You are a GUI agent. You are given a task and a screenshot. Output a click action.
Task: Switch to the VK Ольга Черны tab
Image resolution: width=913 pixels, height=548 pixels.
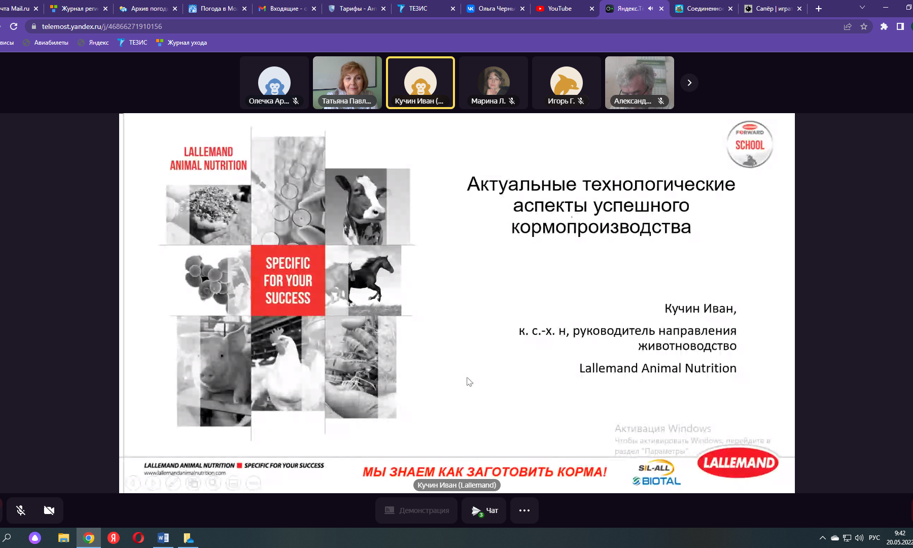pos(495,8)
